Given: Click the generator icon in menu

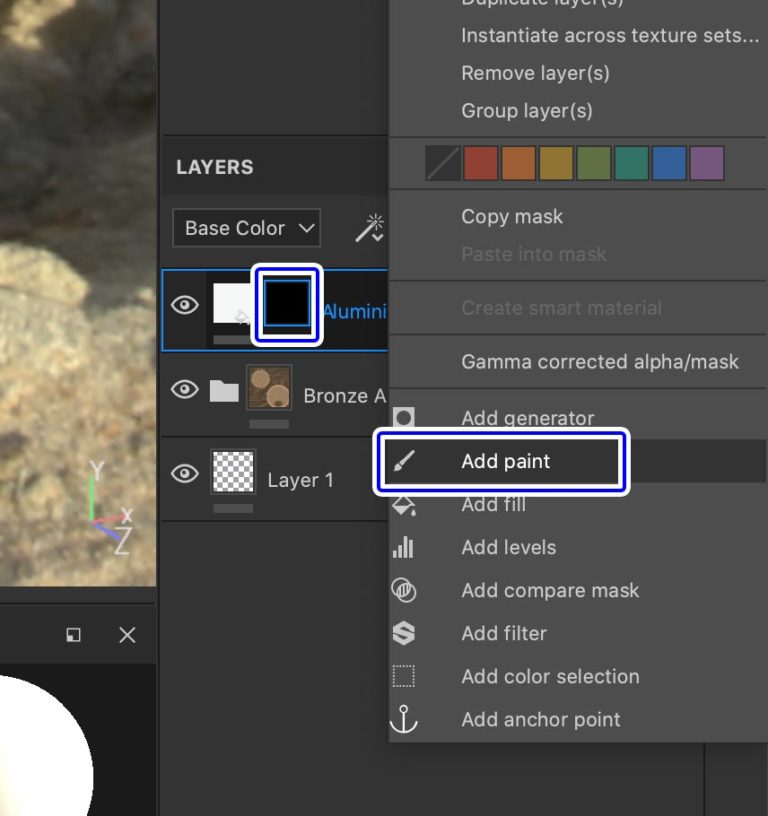Looking at the screenshot, I should click(404, 417).
